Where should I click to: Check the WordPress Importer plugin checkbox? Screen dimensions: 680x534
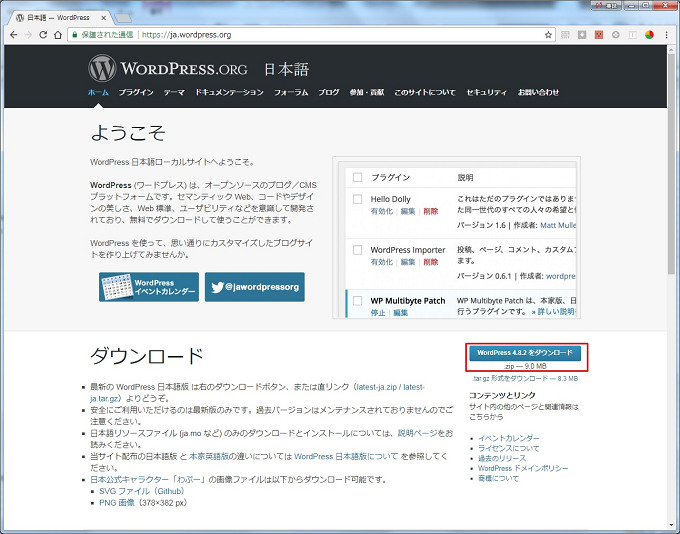(x=357, y=250)
